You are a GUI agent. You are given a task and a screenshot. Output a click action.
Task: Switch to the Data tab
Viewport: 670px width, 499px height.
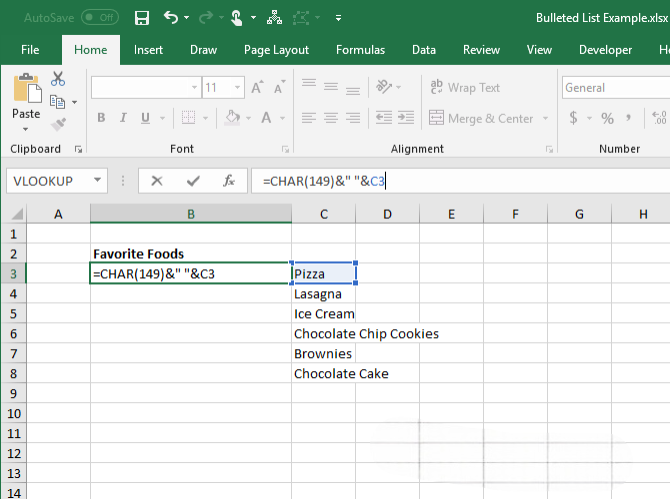coord(424,50)
